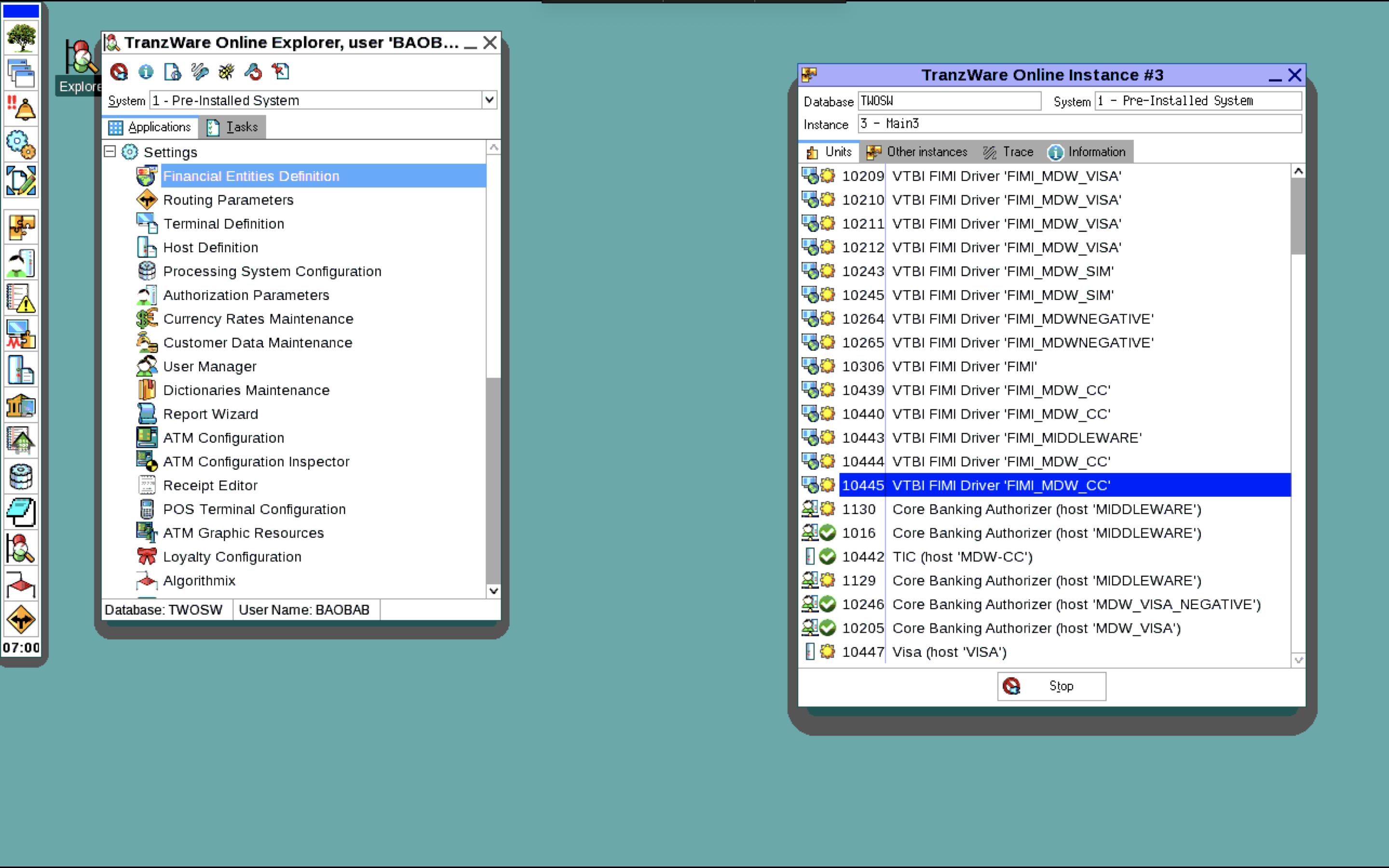
Task: Switch to the Other instances tab
Action: click(x=918, y=151)
